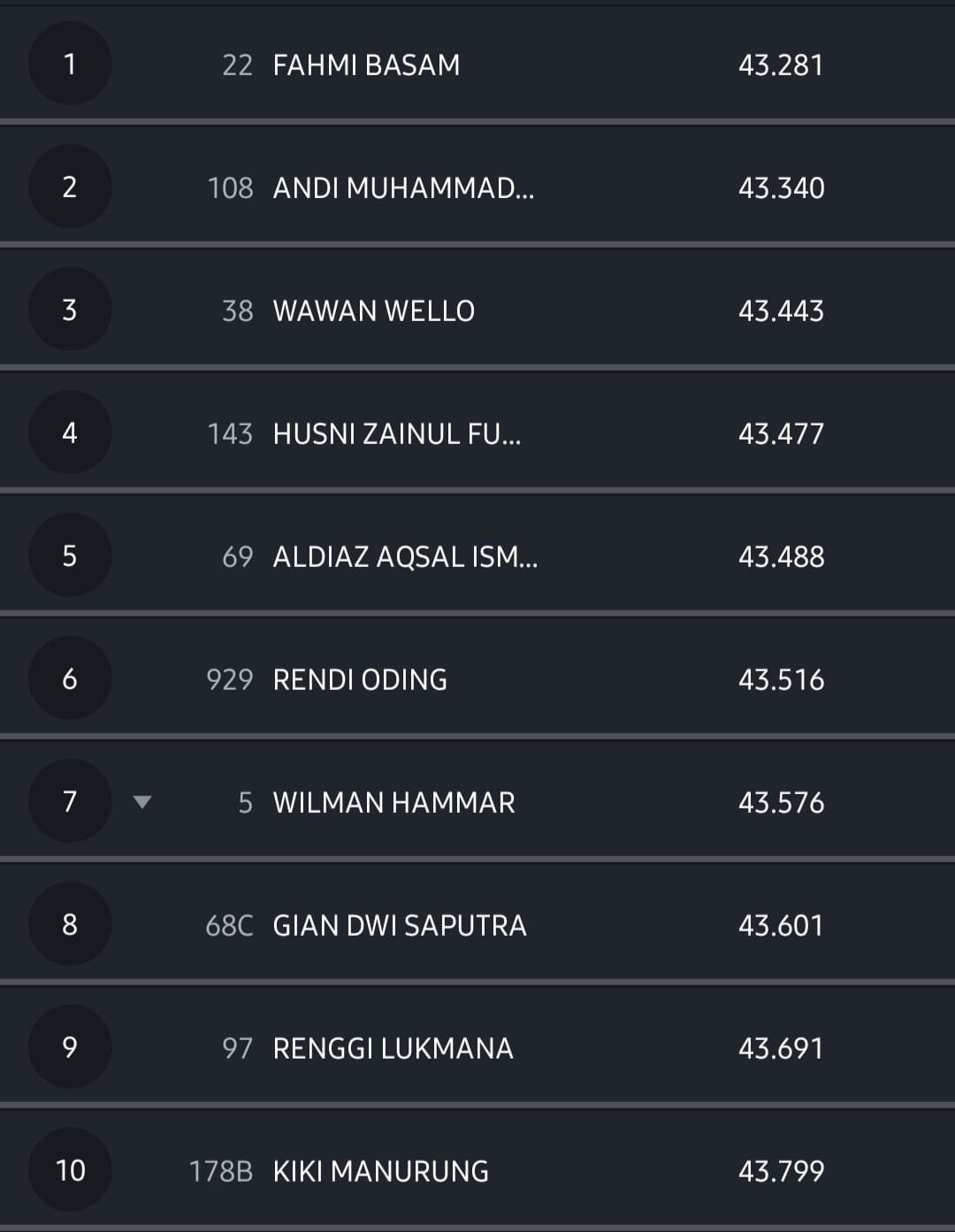The height and width of the screenshot is (1232, 955).
Task: Click the position 9 rank badge
Action: pos(70,1047)
